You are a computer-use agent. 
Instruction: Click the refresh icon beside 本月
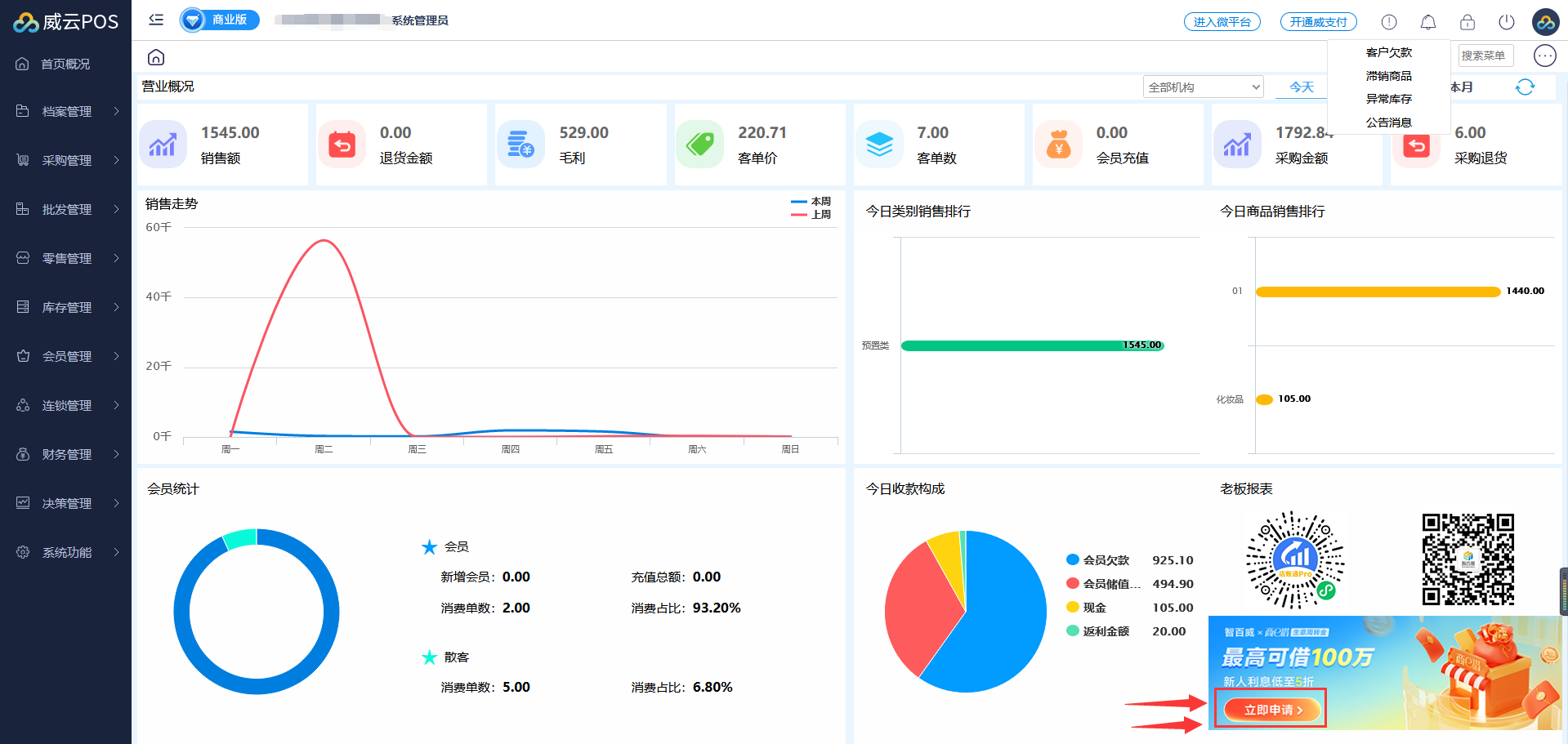(x=1524, y=87)
